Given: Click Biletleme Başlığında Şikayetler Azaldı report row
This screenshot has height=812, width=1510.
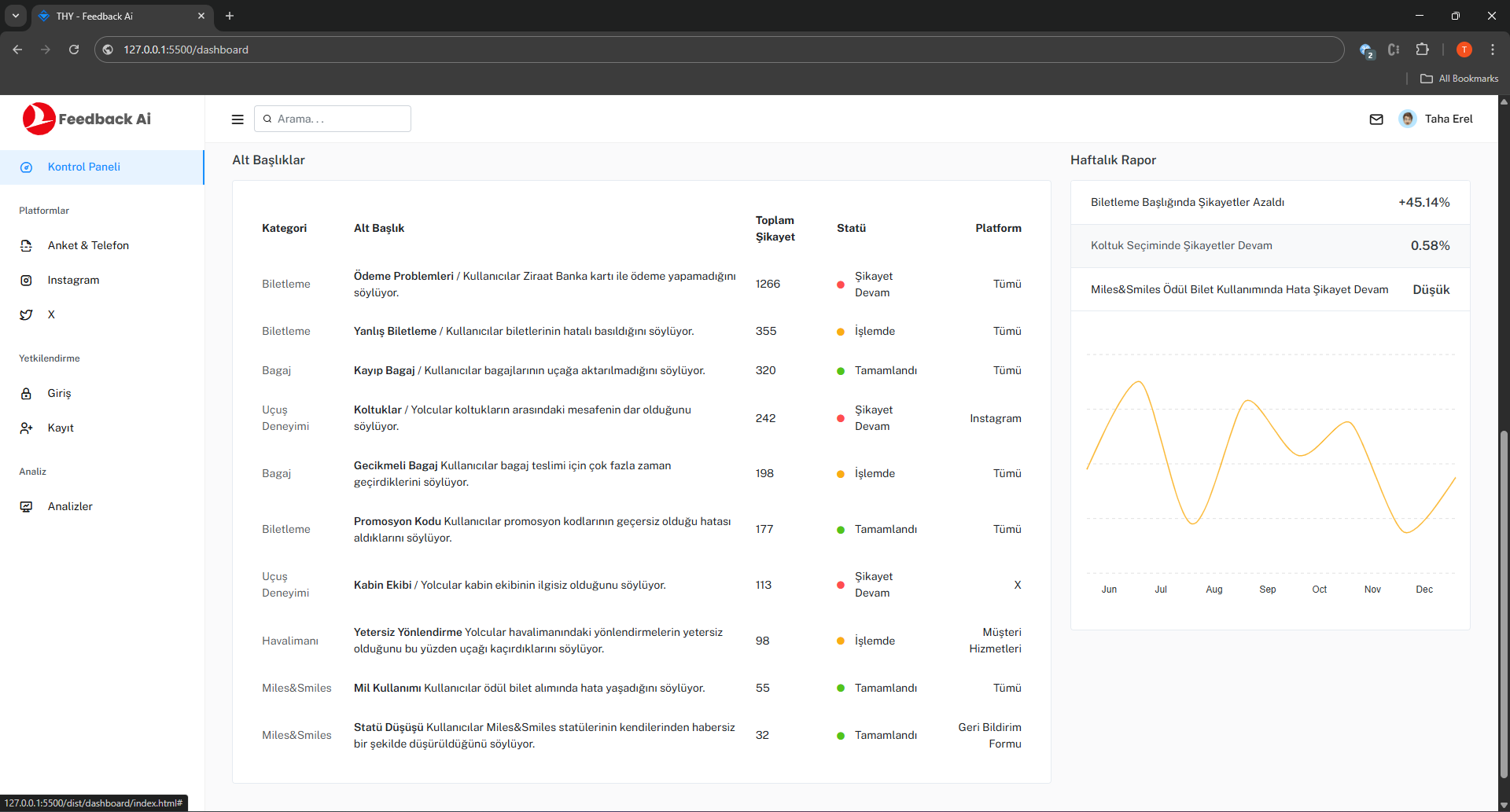Looking at the screenshot, I should tap(1270, 203).
